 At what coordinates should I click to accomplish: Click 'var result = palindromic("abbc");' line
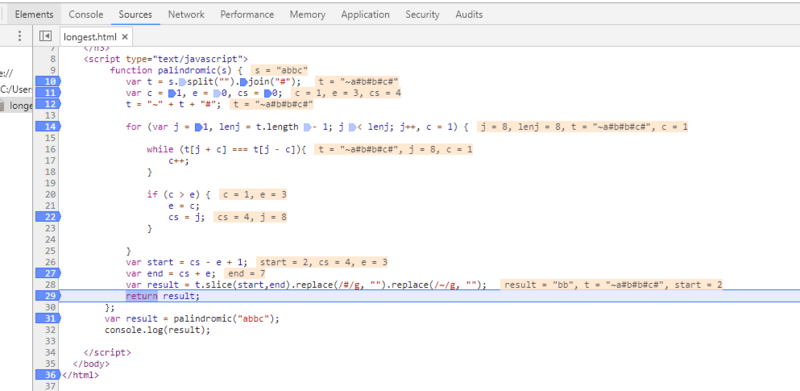[x=192, y=319]
